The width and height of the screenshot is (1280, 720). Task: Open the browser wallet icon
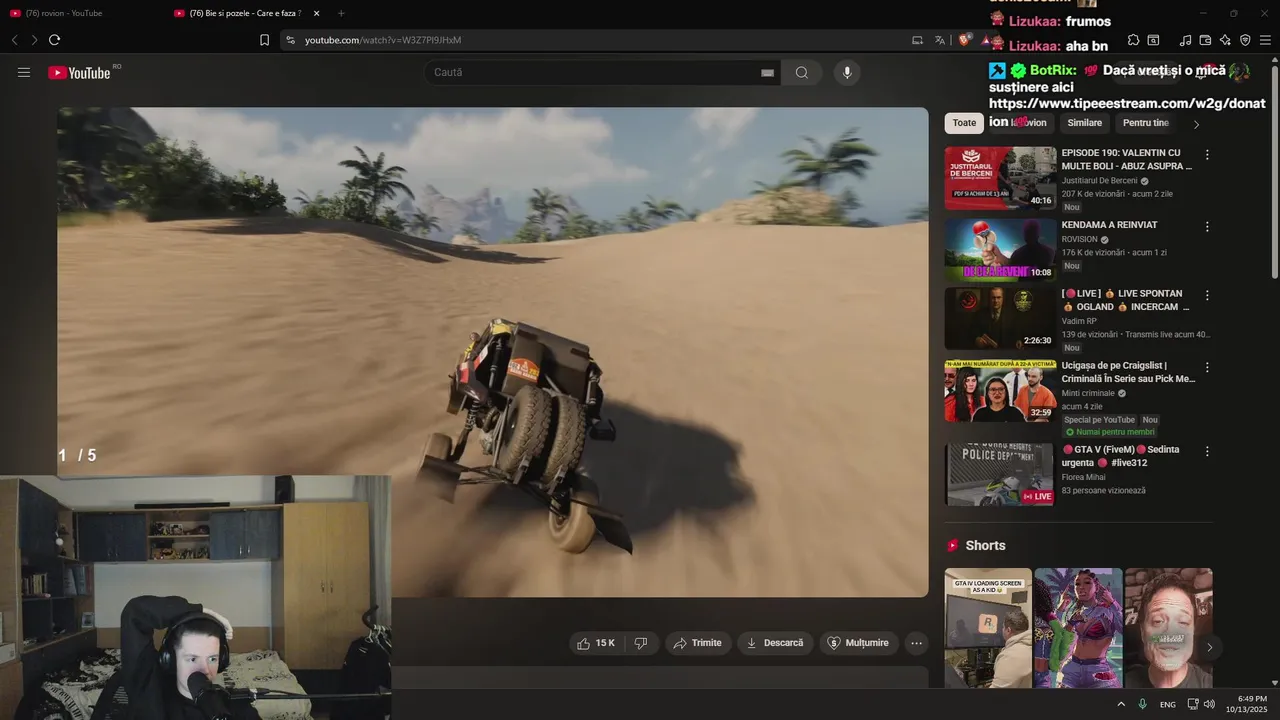click(x=1205, y=40)
